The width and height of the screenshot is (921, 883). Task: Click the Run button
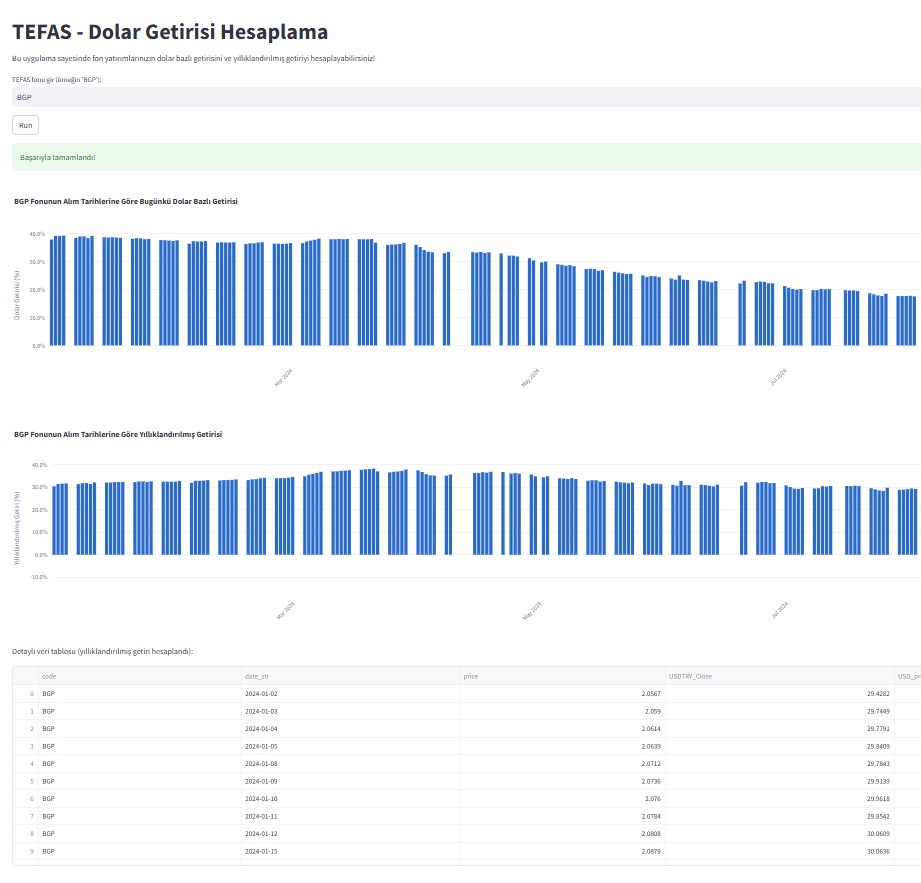25,125
